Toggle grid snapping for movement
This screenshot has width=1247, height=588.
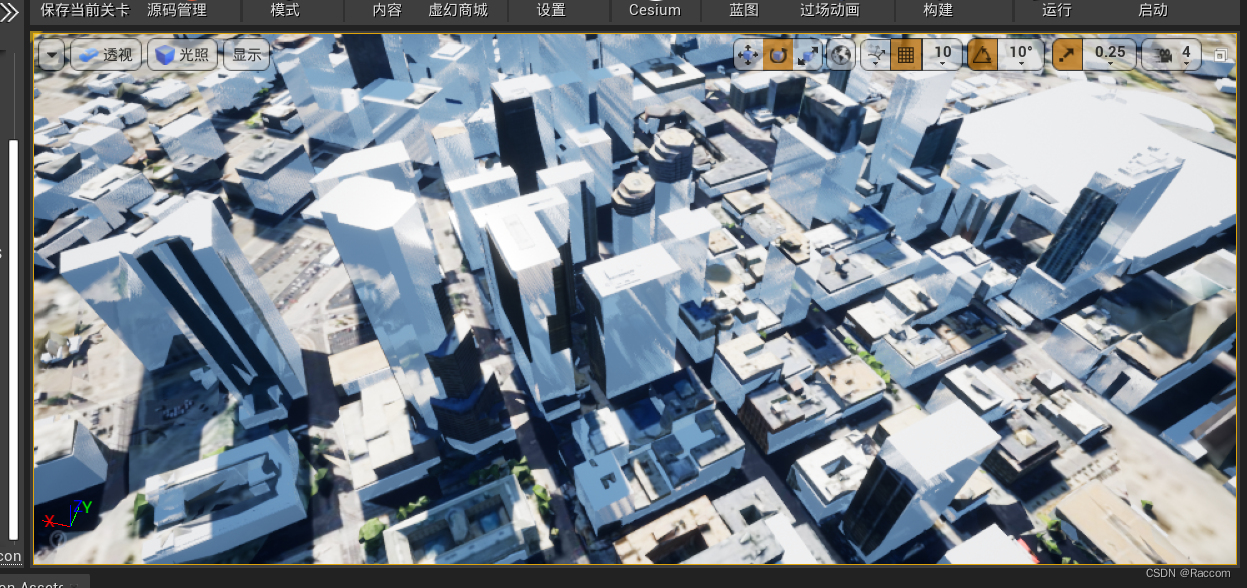(906, 55)
